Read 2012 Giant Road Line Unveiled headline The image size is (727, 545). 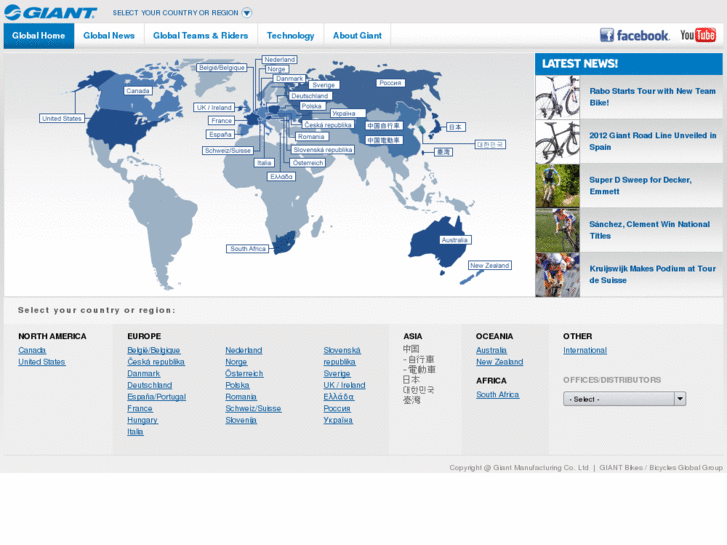pos(652,141)
